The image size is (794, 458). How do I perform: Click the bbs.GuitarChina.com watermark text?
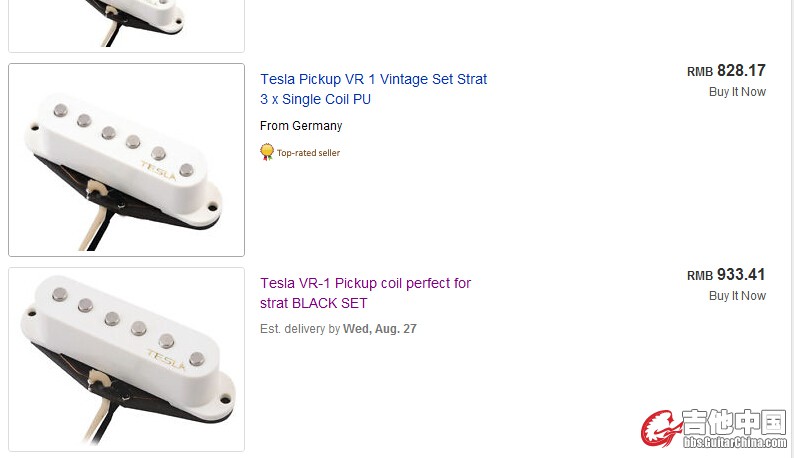point(734,442)
